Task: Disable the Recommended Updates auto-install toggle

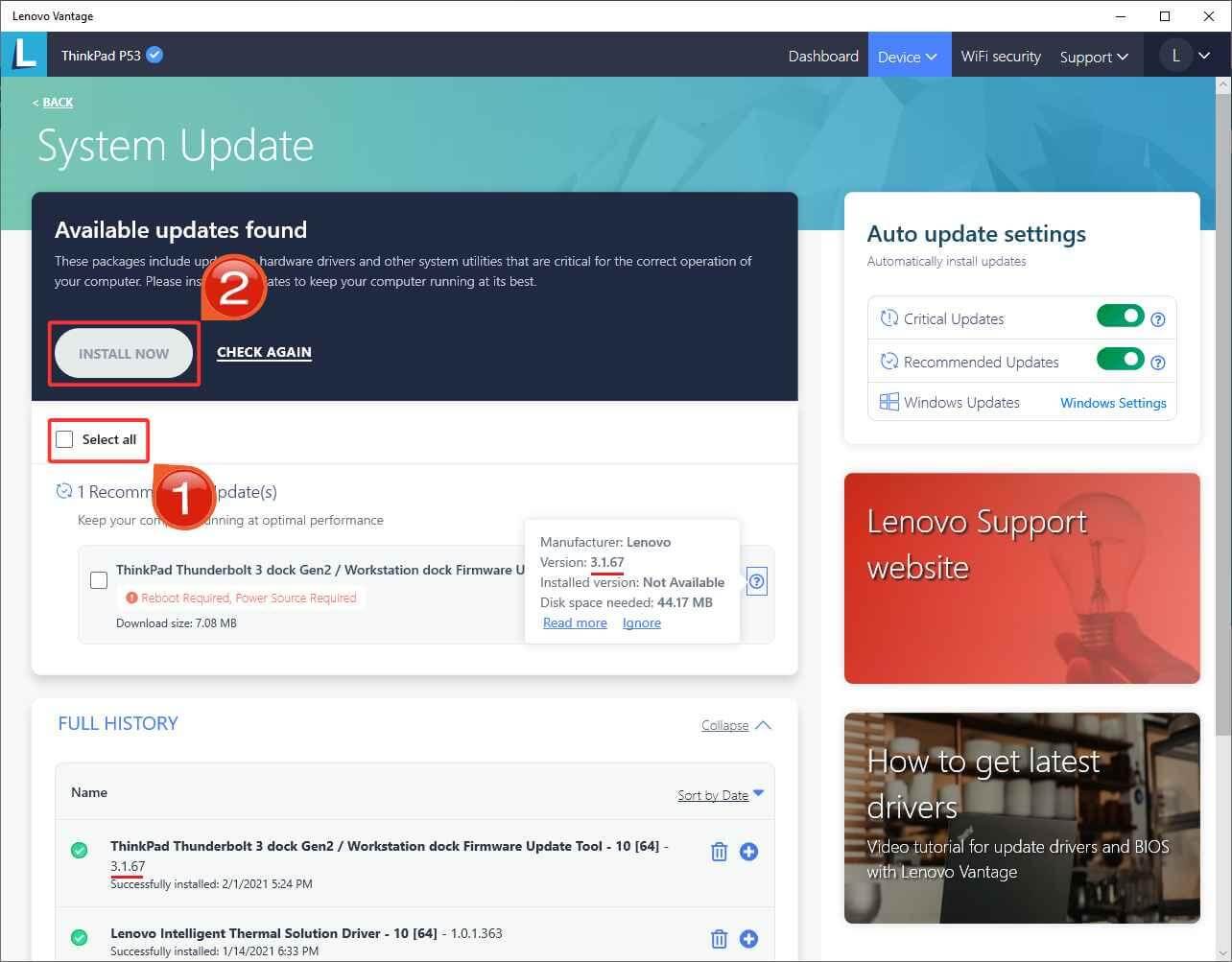Action: point(1121,360)
